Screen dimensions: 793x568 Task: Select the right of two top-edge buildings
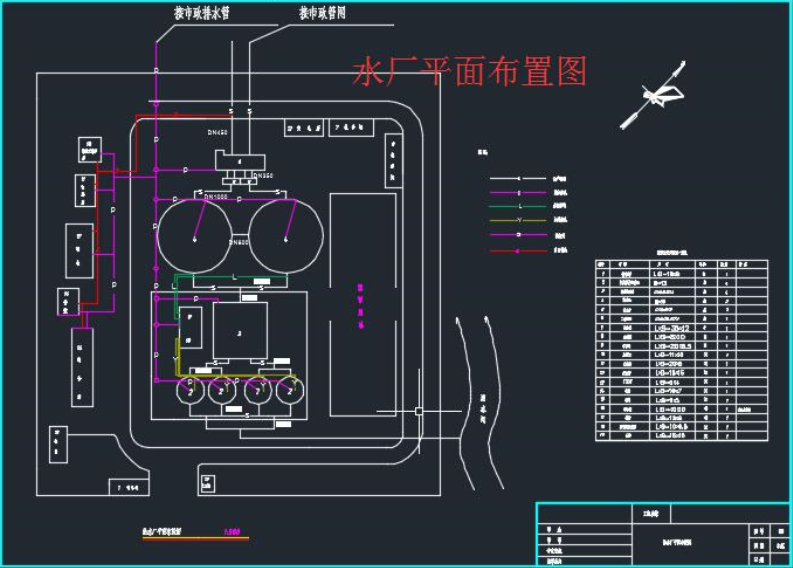point(351,128)
